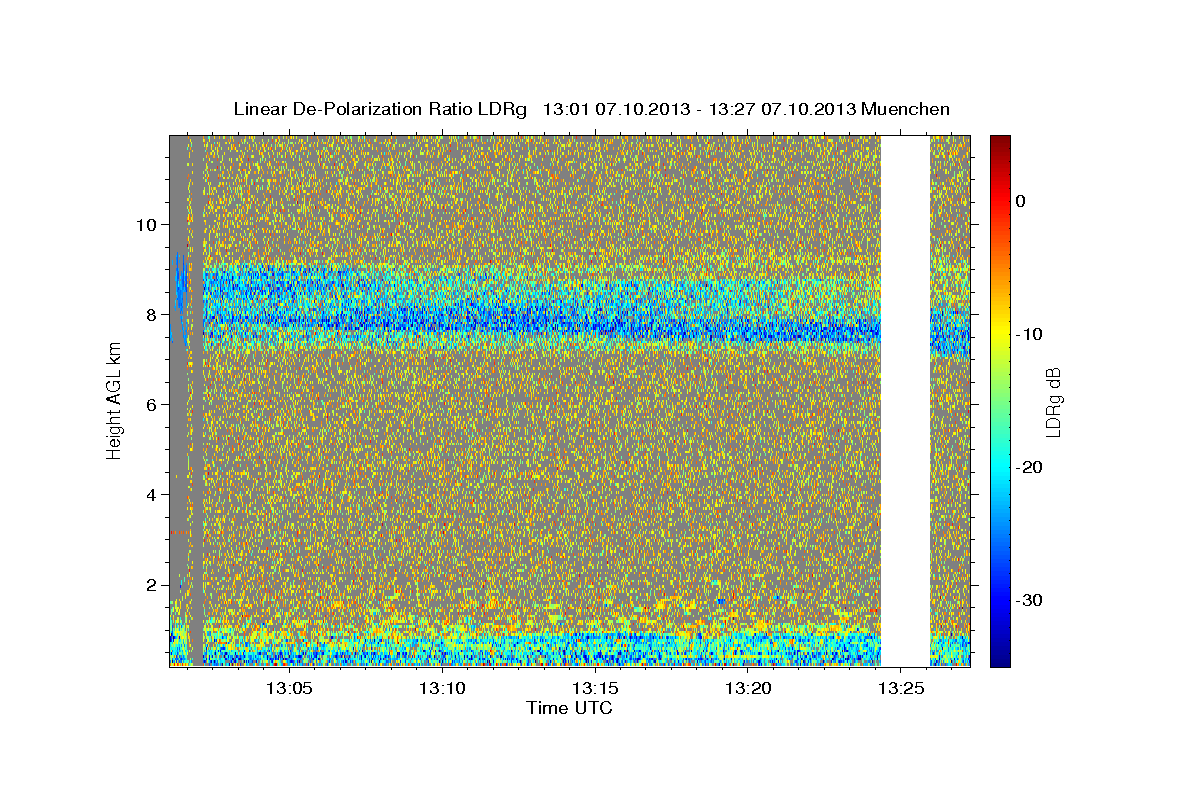Viewport: 1200px width, 800px height.
Task: Click the date range text ending 'Muenchen'
Action: [x=746, y=109]
